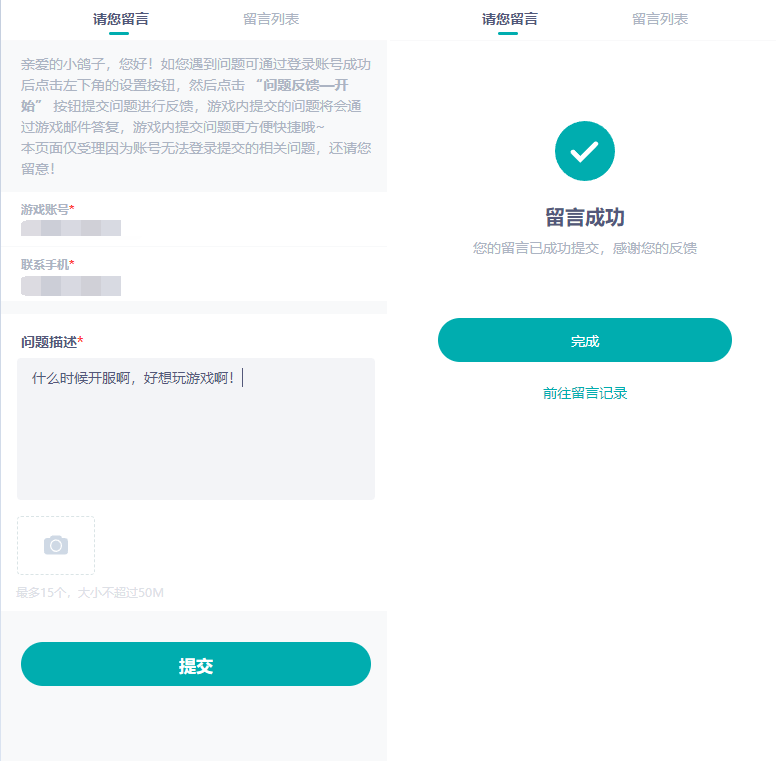Switch to left panel's 留言列表 tab

(x=271, y=19)
